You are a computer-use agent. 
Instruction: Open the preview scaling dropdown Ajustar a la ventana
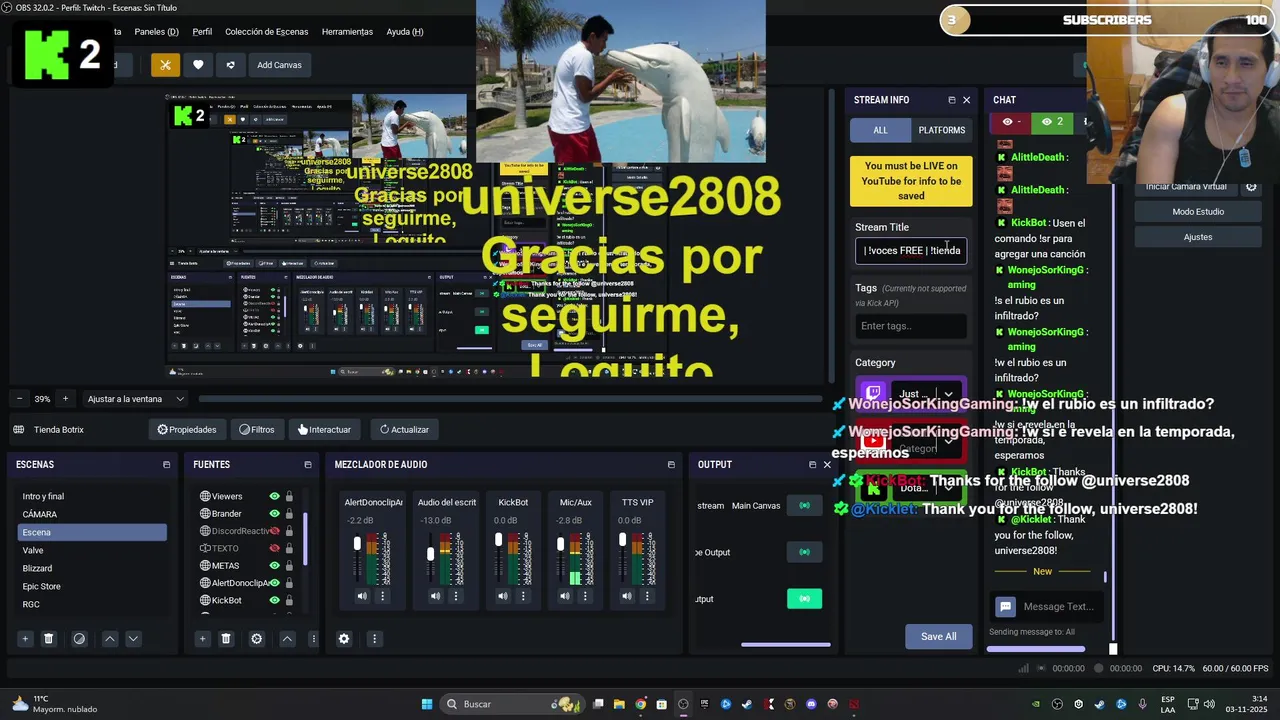(x=136, y=399)
